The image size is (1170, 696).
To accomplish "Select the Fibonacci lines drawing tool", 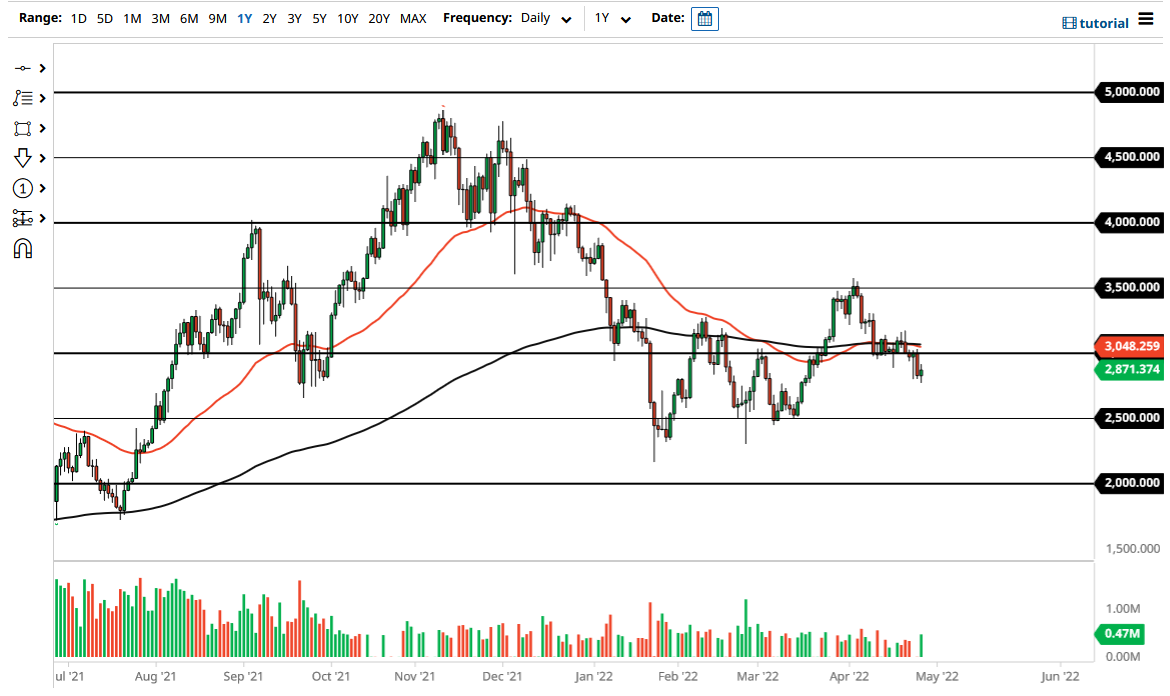I will click(25, 98).
